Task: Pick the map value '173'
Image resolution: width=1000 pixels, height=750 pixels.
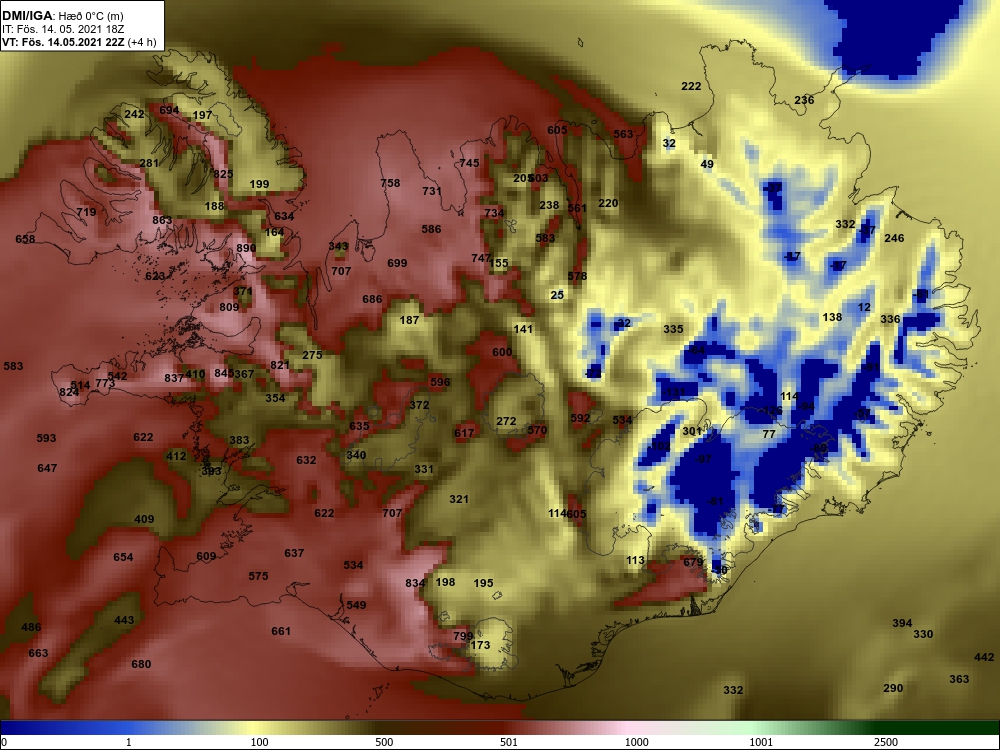Action: (x=480, y=645)
